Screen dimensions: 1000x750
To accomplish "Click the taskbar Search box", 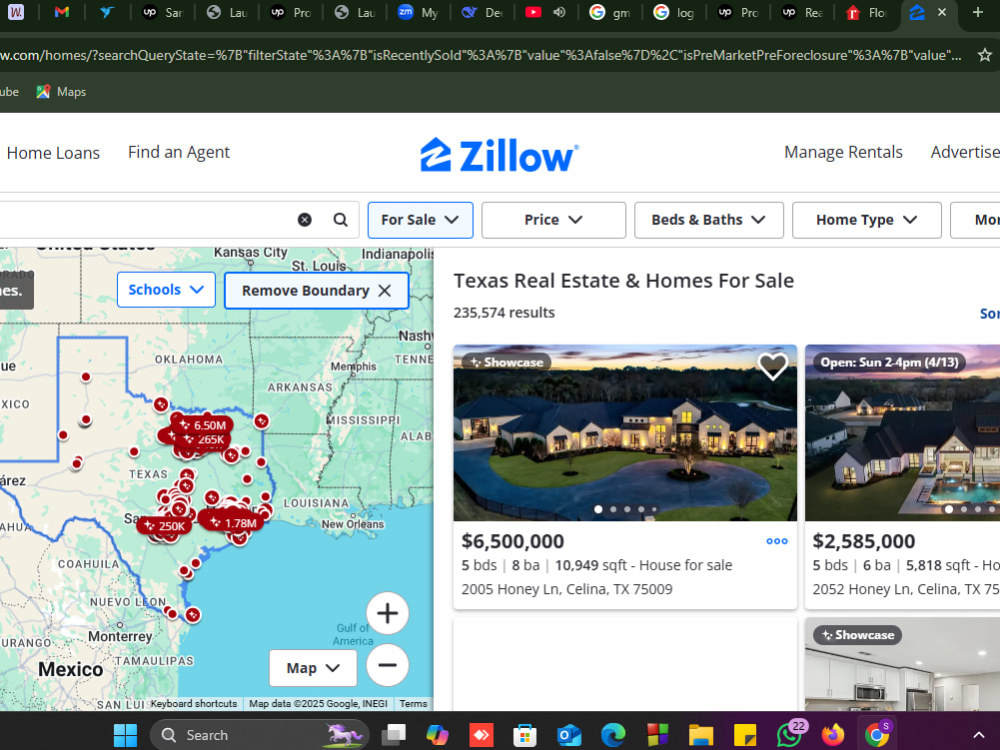I will (x=260, y=735).
